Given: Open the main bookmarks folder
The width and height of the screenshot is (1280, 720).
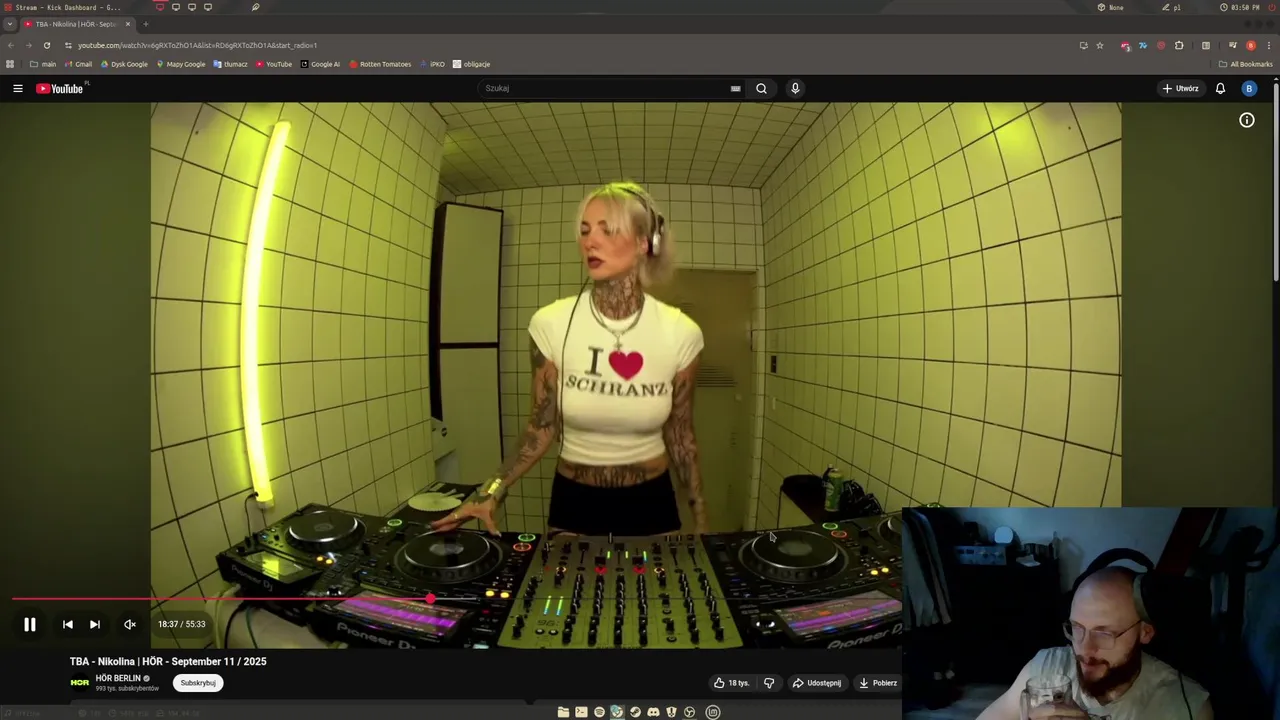Looking at the screenshot, I should coord(43,64).
